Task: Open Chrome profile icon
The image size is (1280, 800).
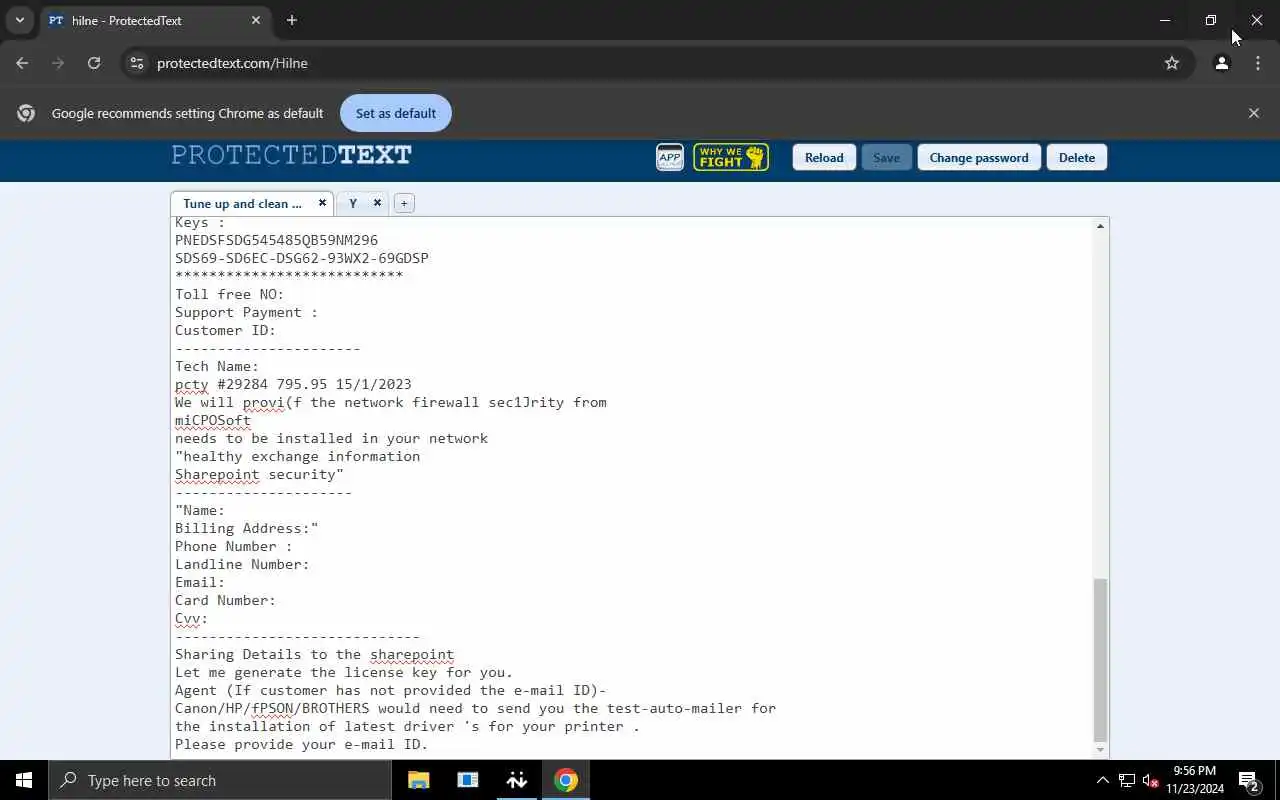Action: tap(1221, 63)
